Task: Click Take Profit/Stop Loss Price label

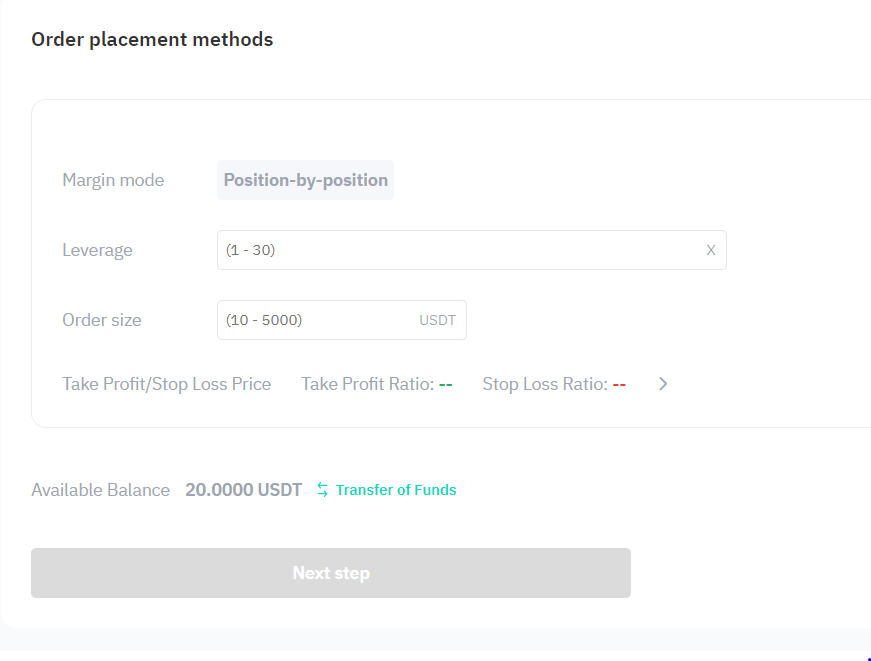Action: [167, 384]
